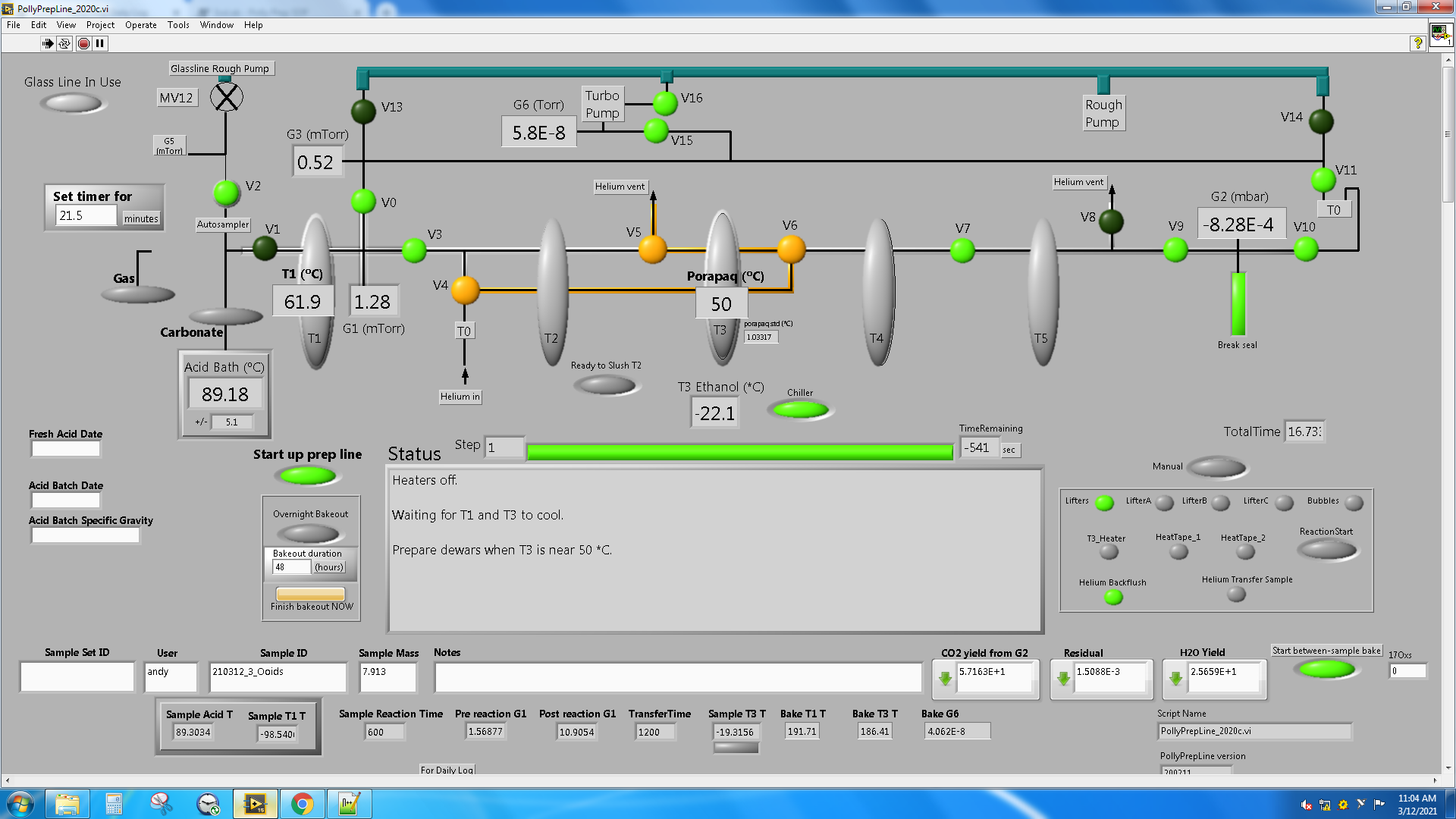Toggle valve V1 indicator
Viewport: 1456px width, 819px height.
point(264,247)
